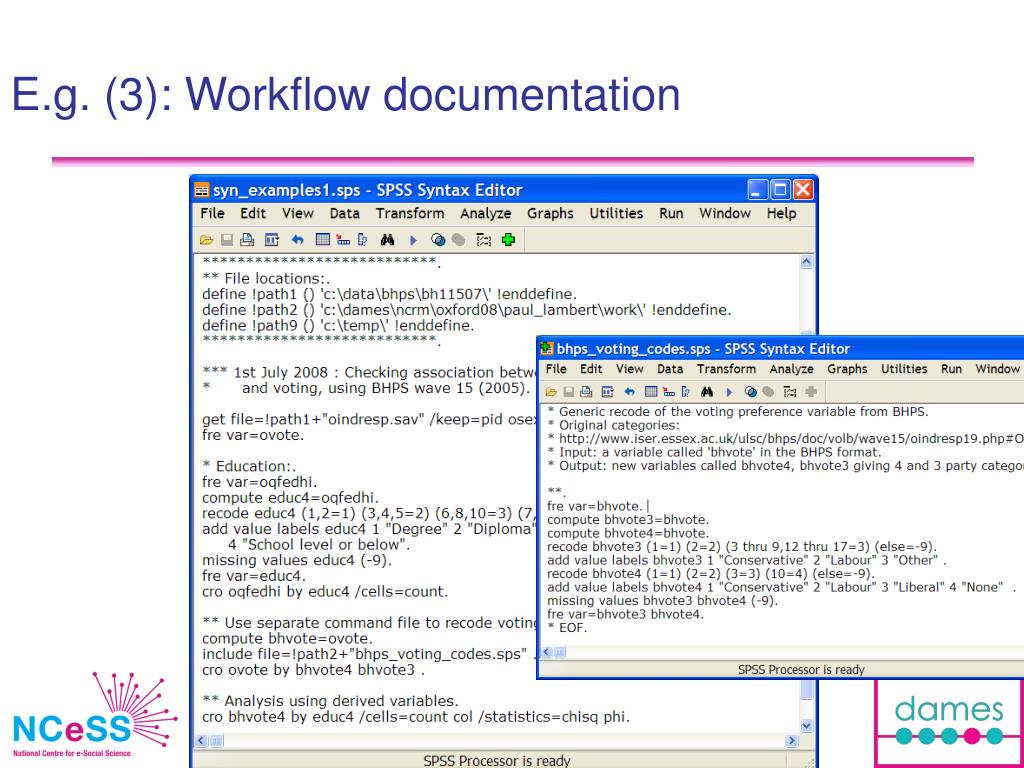The width and height of the screenshot is (1024, 768).
Task: Click Go to Data grid icon in syn_examples1
Action: click(x=323, y=240)
